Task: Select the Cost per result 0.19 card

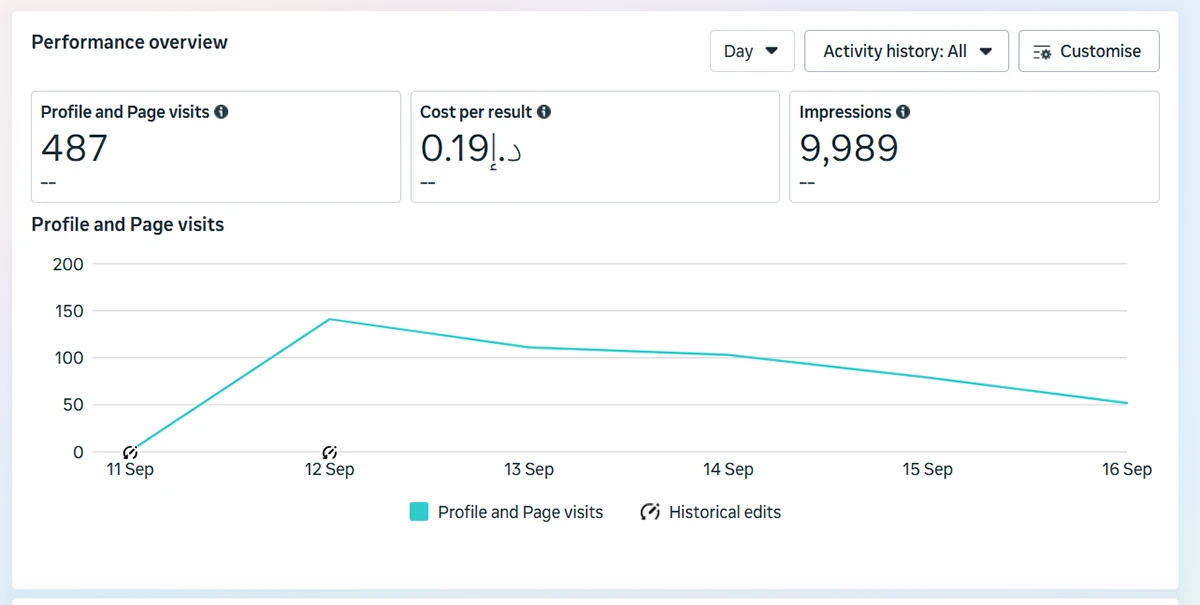Action: click(x=595, y=147)
